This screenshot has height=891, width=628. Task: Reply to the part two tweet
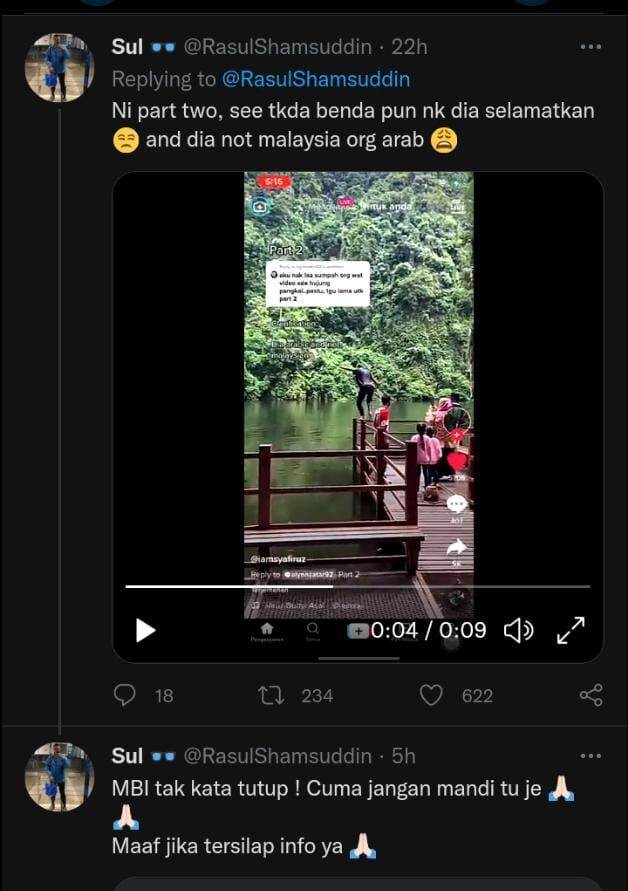point(125,695)
